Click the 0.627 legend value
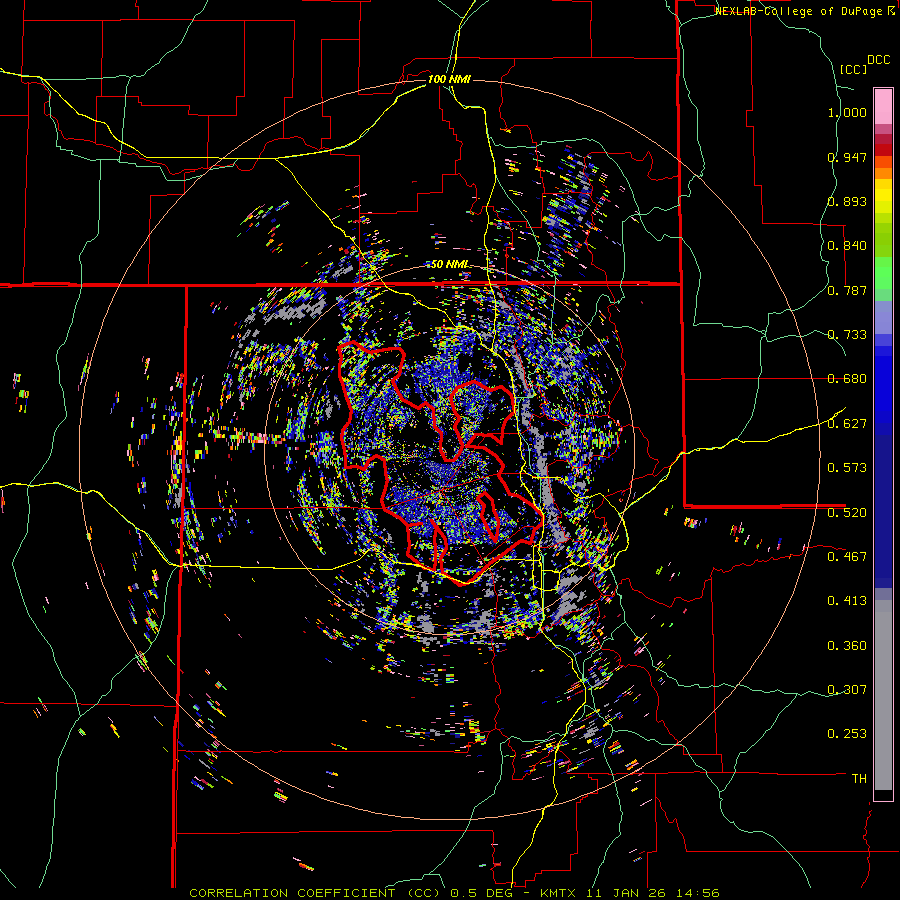 click(x=847, y=424)
